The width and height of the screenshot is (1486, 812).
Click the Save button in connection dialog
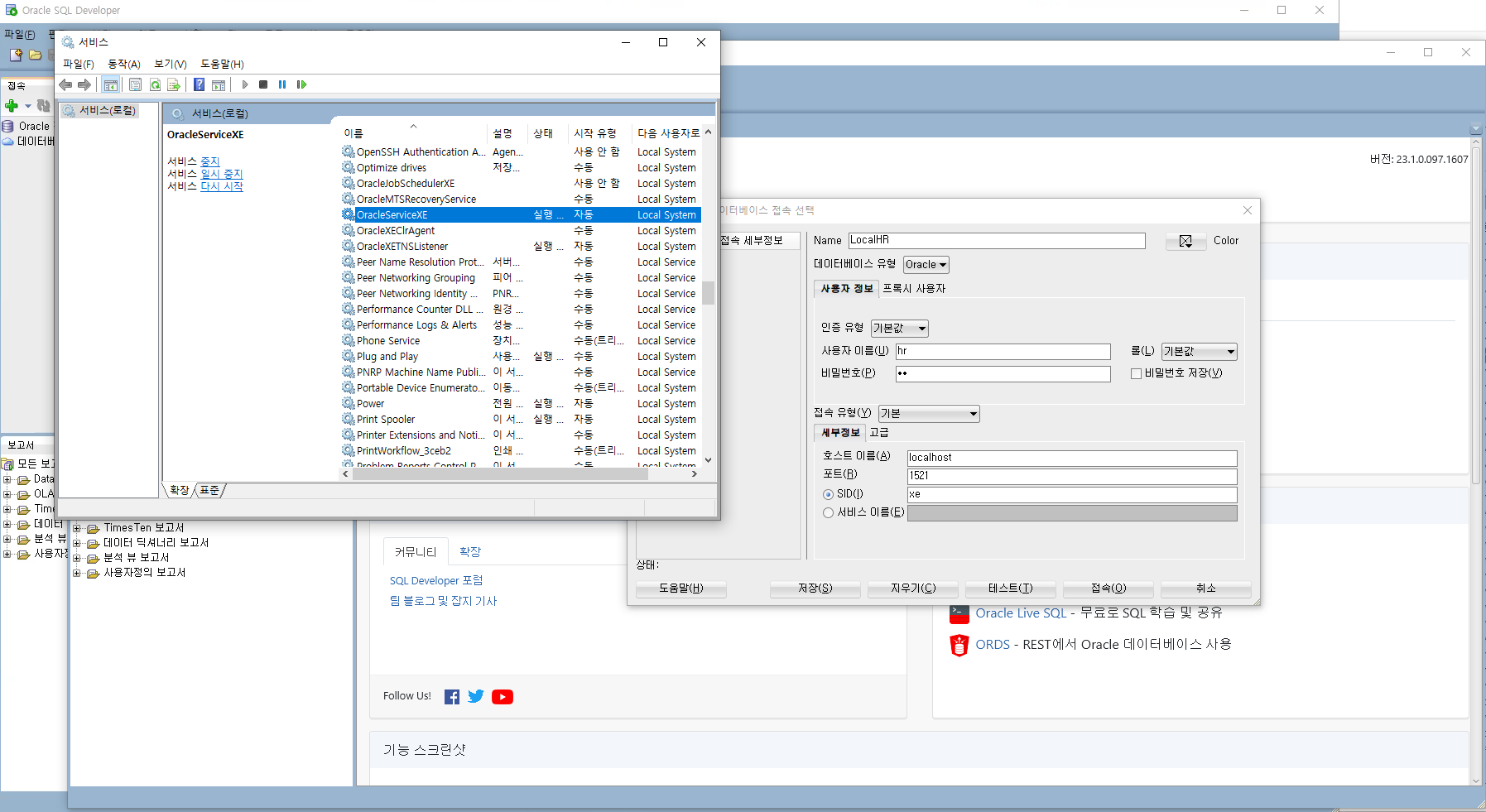(x=815, y=589)
